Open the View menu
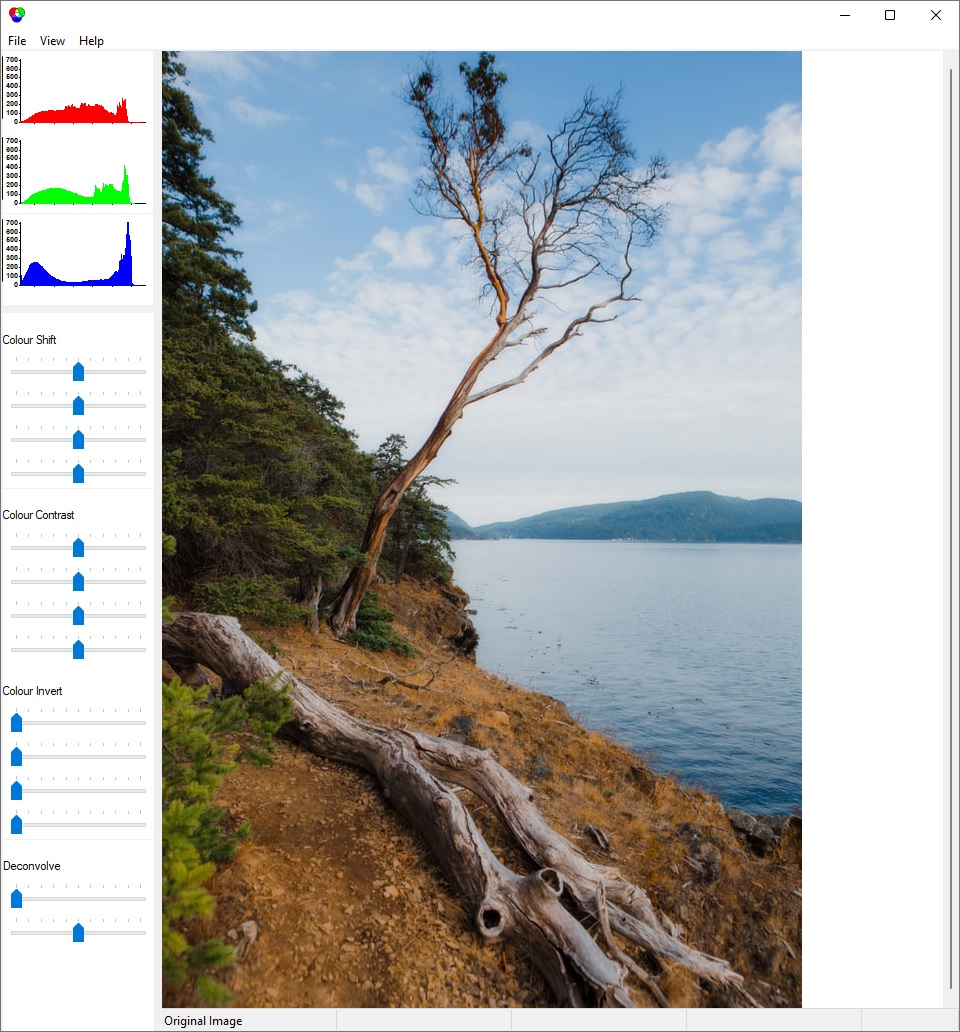Screen dimensions: 960x1032 tap(52, 41)
